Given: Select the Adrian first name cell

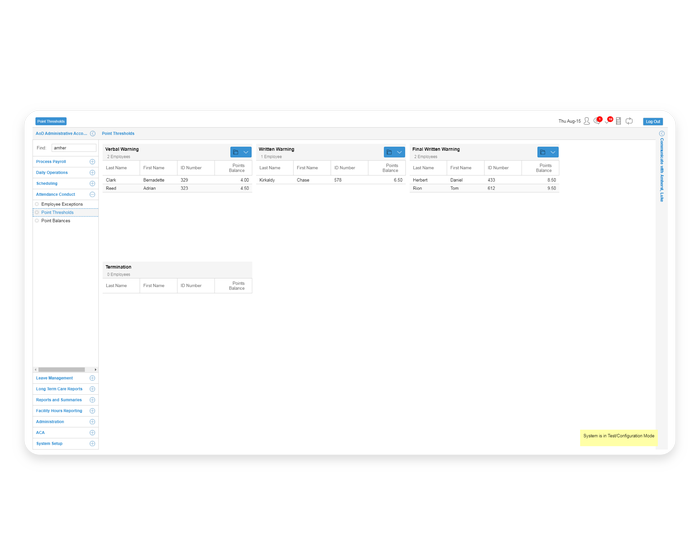Looking at the screenshot, I should (150, 188).
